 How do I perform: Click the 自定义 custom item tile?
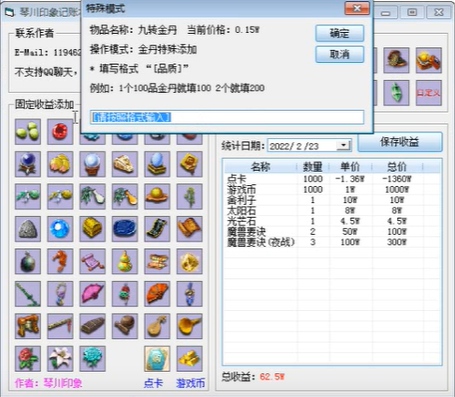pyautogui.click(x=428, y=93)
